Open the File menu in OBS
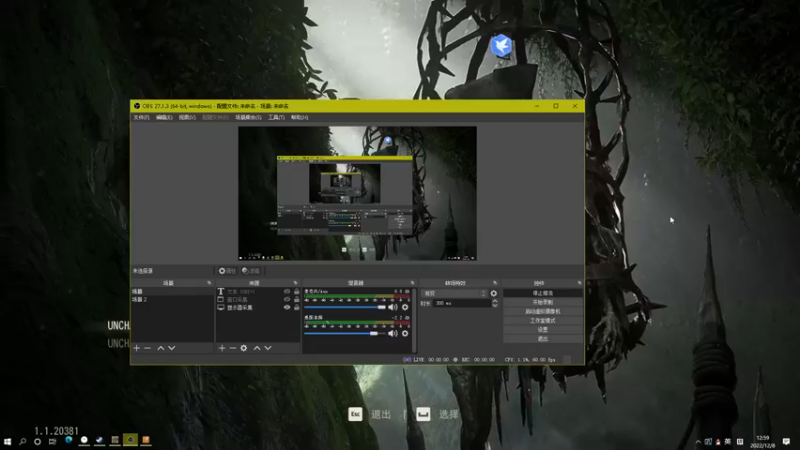The width and height of the screenshot is (800, 450). (x=141, y=117)
